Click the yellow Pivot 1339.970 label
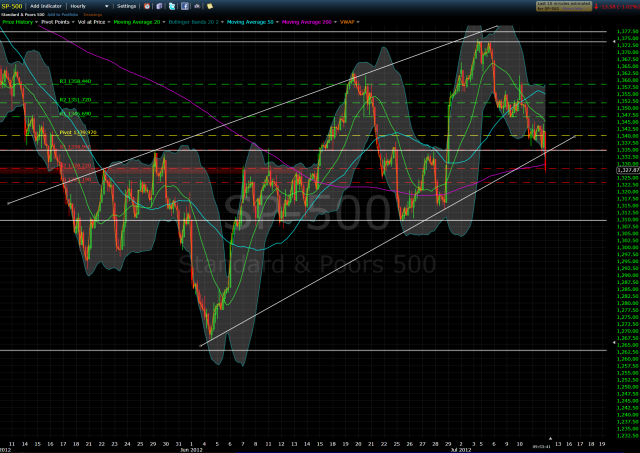Screen dimensions: 640x453 tap(78, 132)
